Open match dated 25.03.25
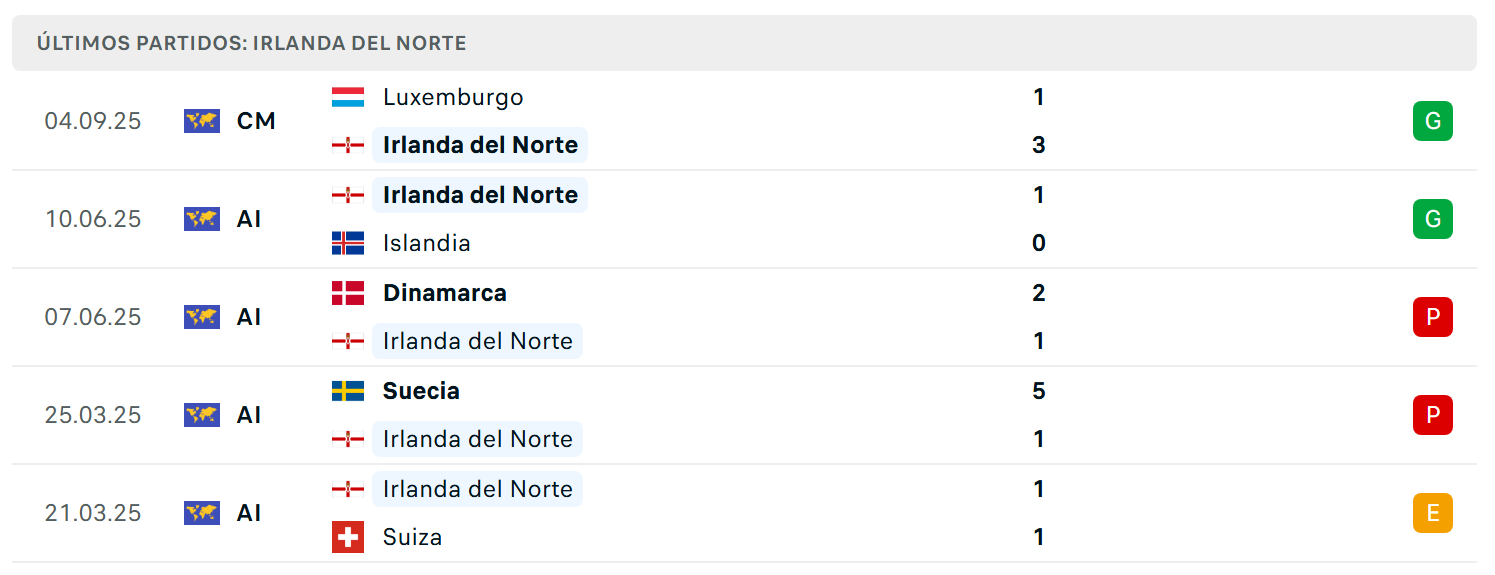The height and width of the screenshot is (575, 1495). click(744, 415)
